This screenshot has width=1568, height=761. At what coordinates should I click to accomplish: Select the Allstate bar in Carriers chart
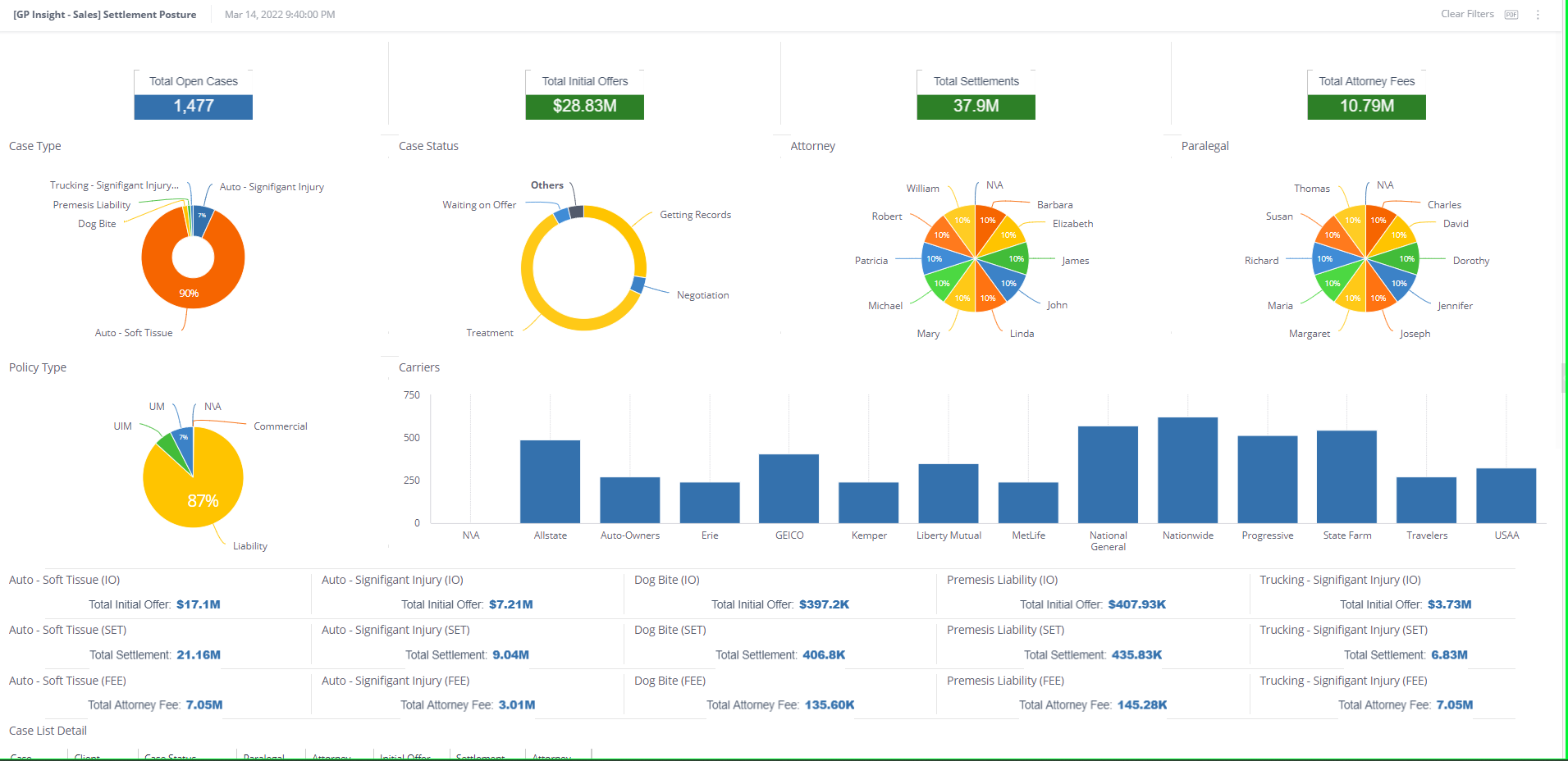pos(551,482)
